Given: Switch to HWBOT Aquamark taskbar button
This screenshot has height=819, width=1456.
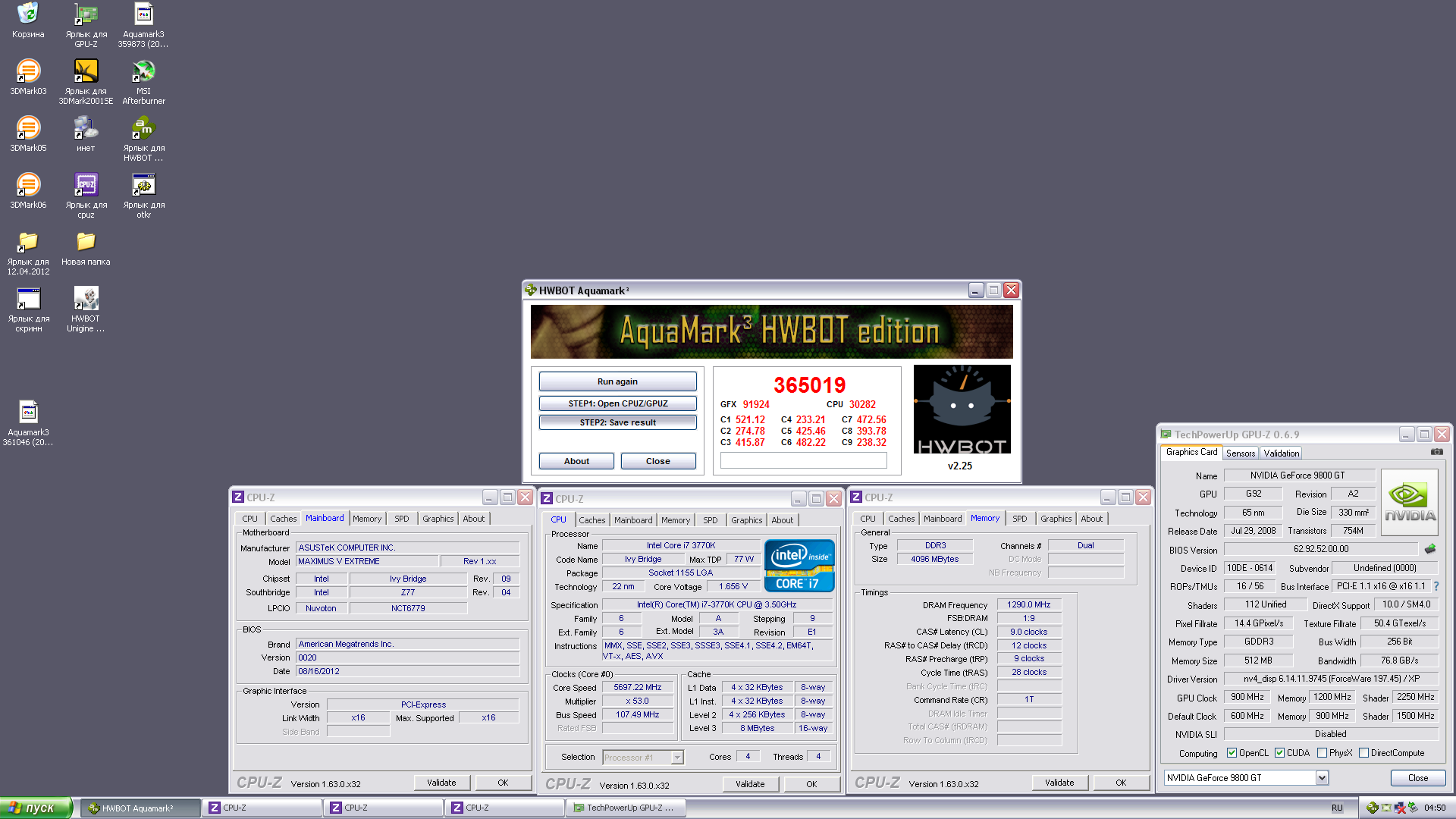Looking at the screenshot, I should [x=140, y=808].
